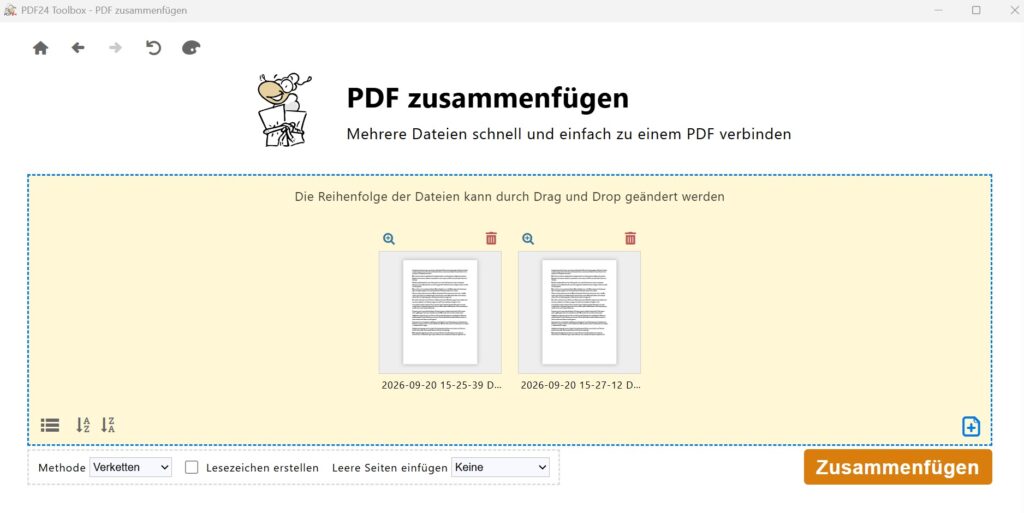Preview the 15-27-12 file with the magnifier
Screen dimensions: 1024x513
point(528,239)
